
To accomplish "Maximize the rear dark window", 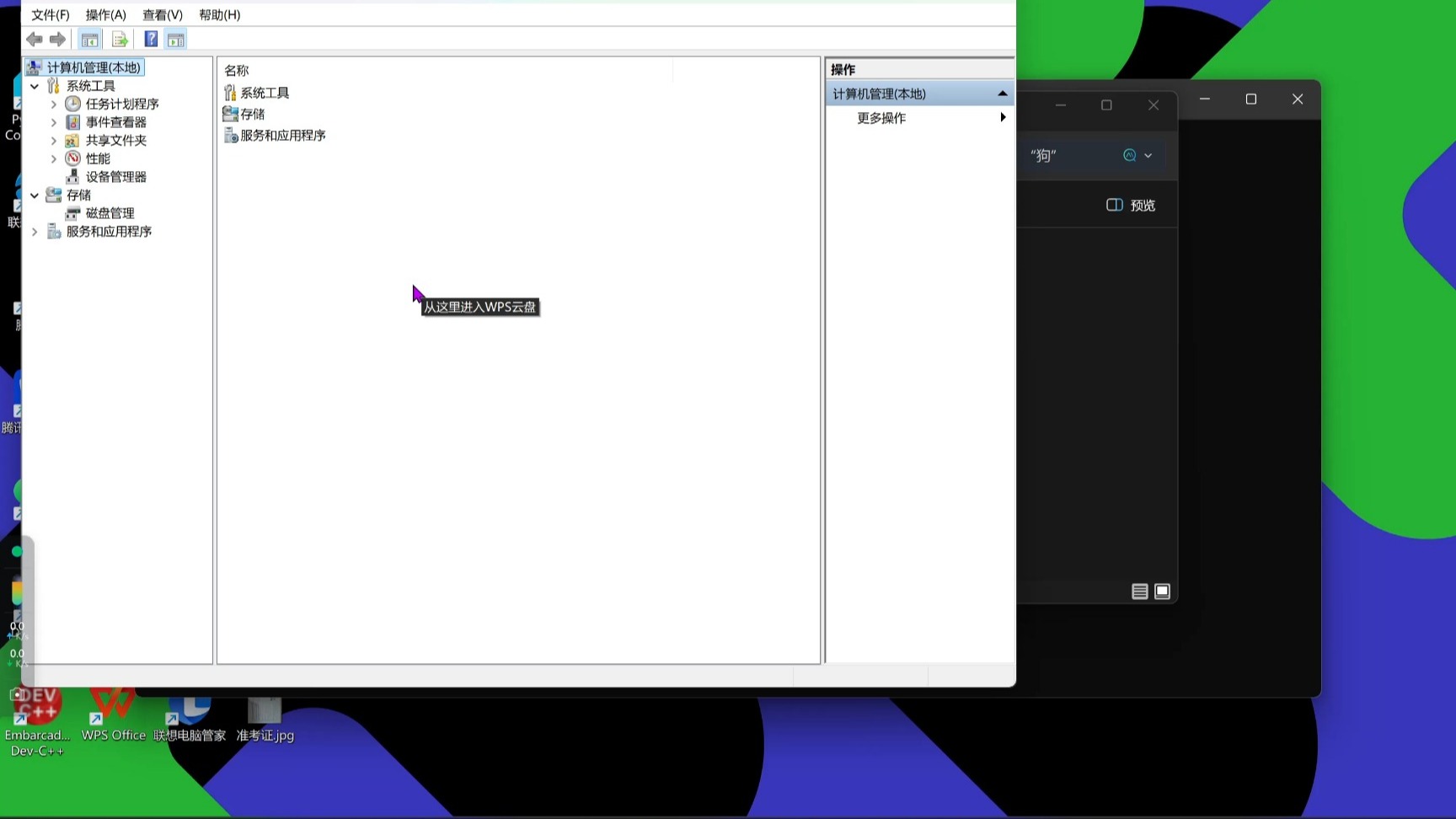I will pos(1251,99).
